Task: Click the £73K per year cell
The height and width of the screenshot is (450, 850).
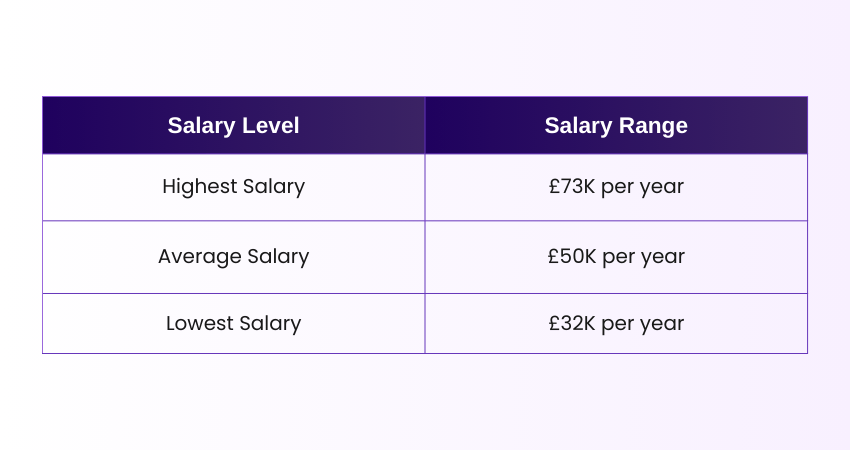Action: [616, 187]
